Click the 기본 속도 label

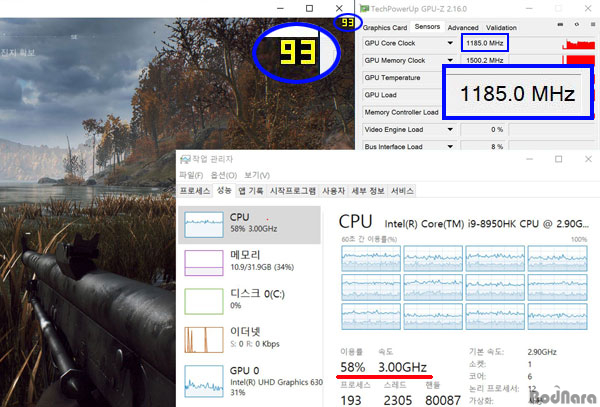[x=486, y=352]
